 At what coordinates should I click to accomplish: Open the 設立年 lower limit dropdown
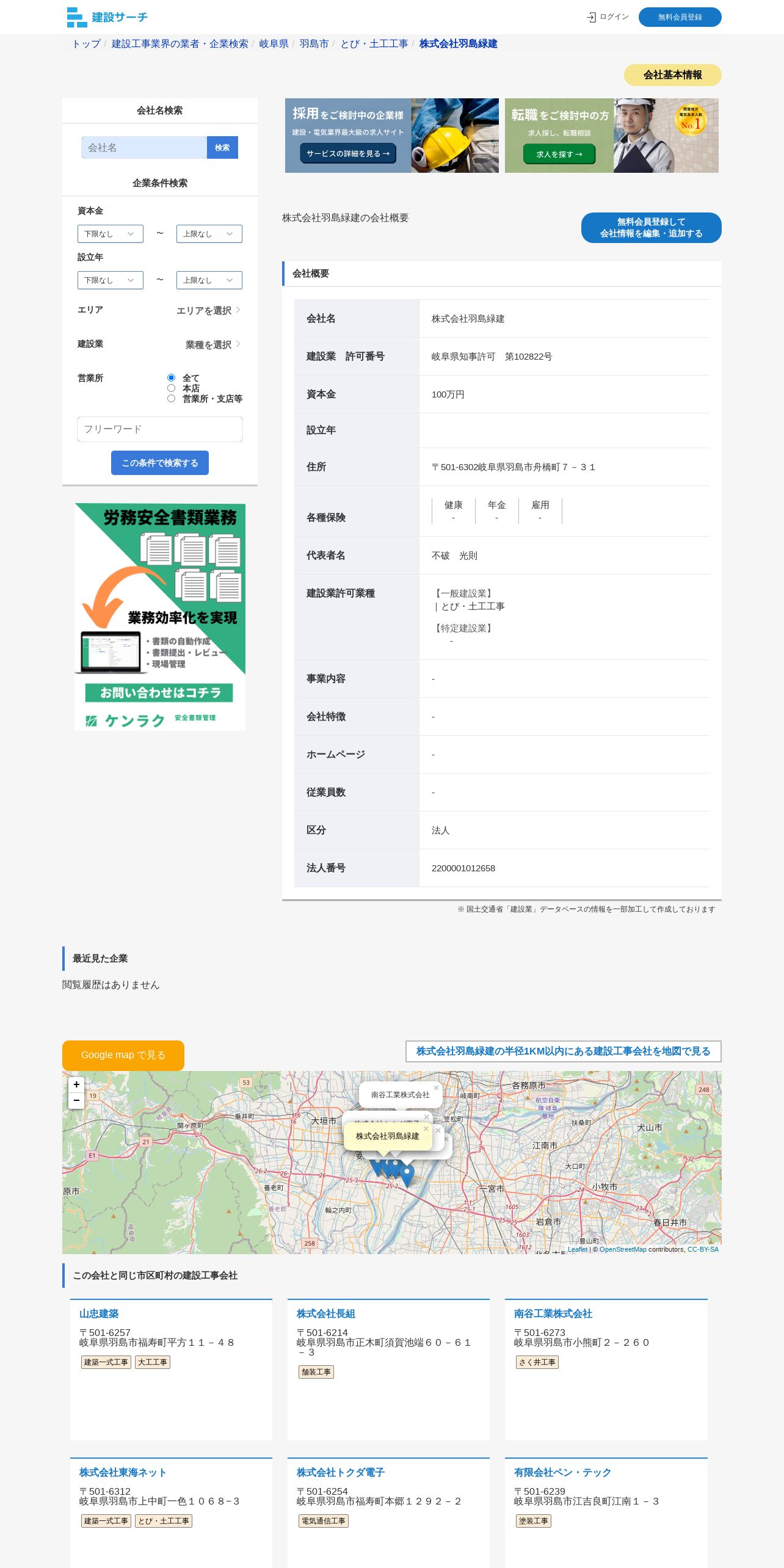110,280
